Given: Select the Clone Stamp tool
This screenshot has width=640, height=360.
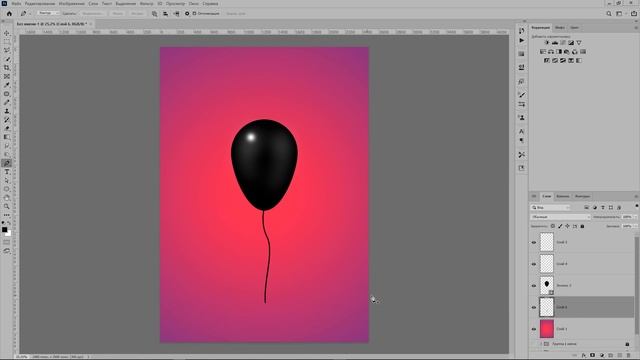Looking at the screenshot, I should tap(7, 111).
